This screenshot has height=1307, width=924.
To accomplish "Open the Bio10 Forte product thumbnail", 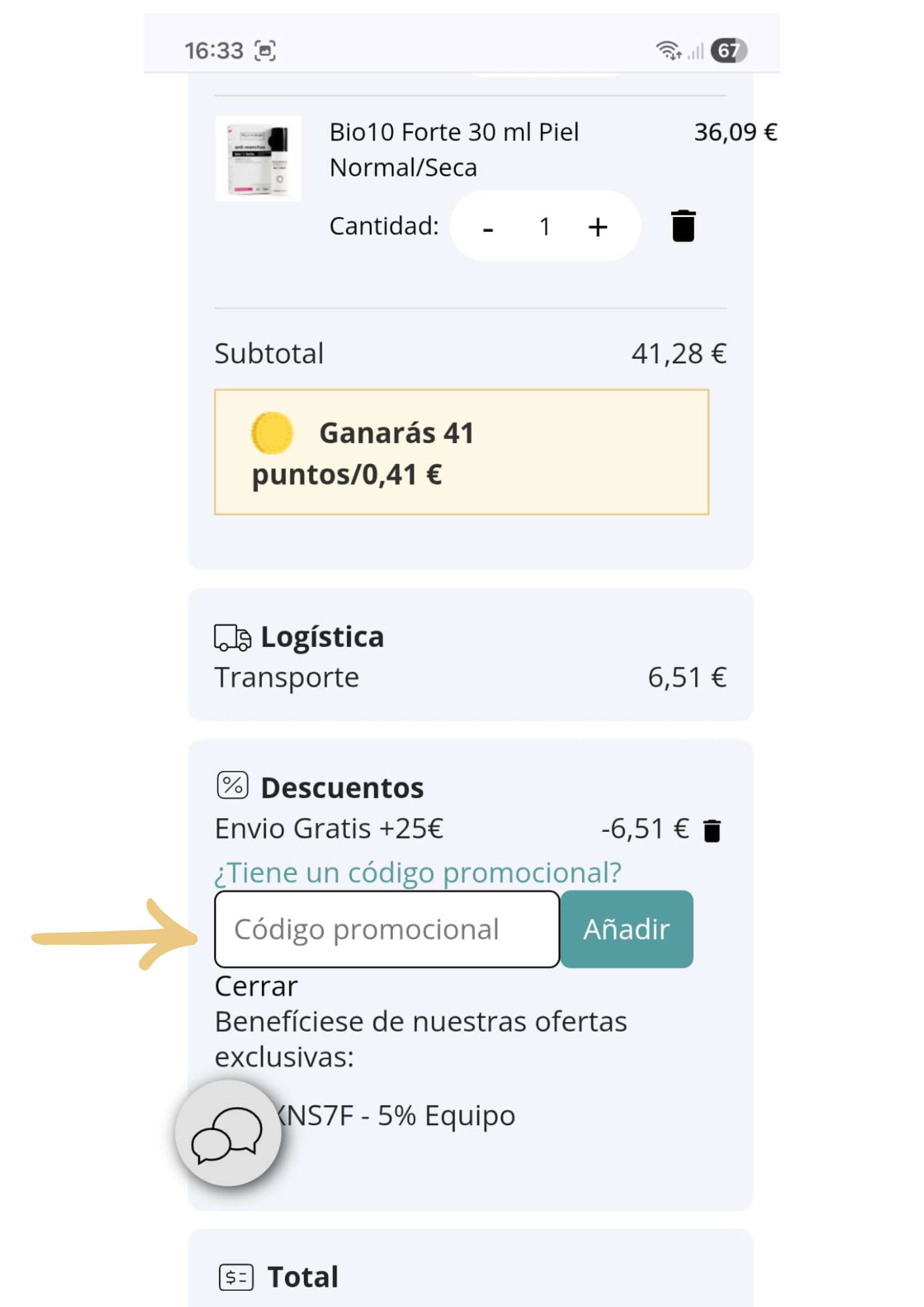I will pos(259,159).
